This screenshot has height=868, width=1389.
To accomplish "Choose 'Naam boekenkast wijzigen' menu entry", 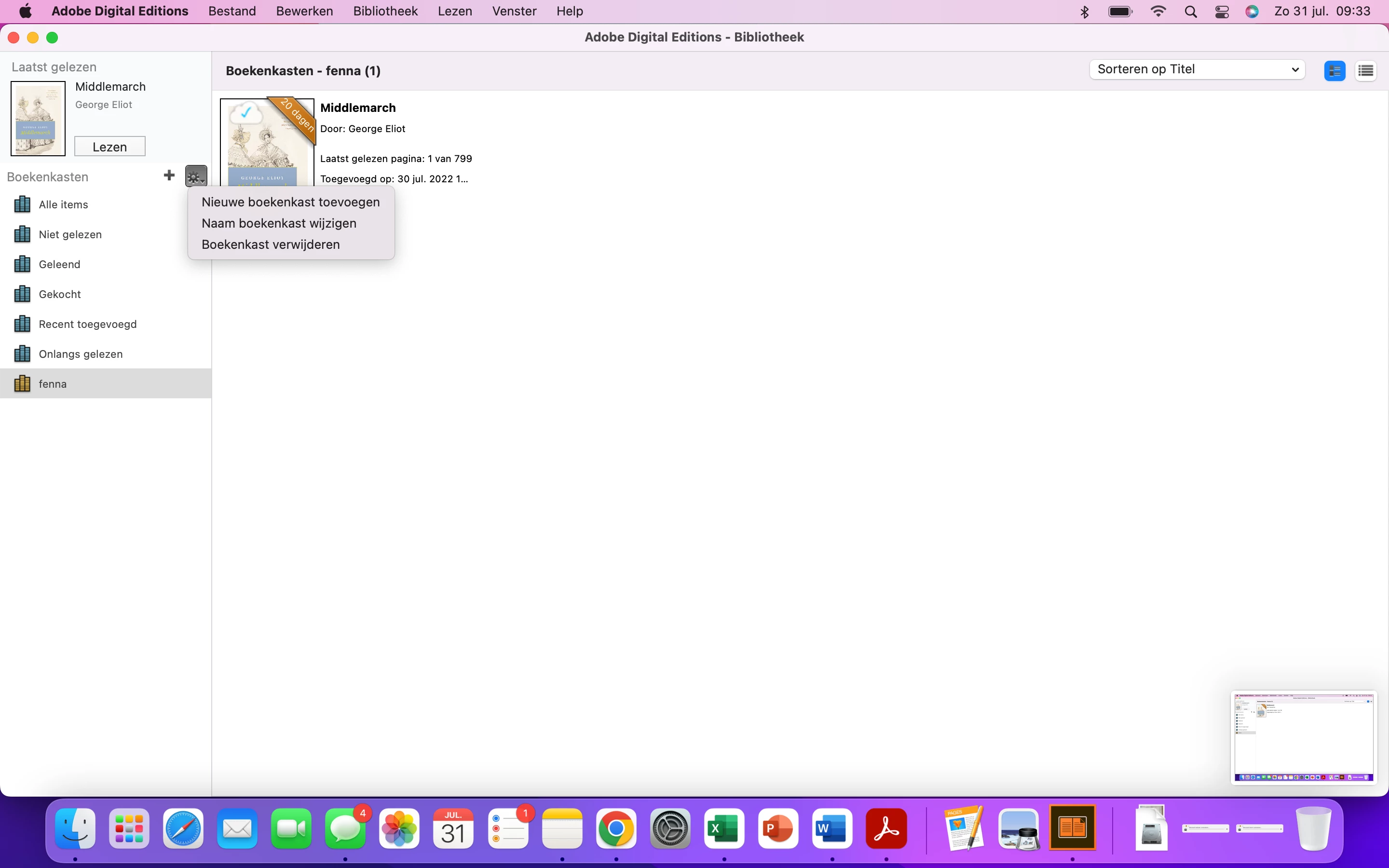I will point(279,223).
